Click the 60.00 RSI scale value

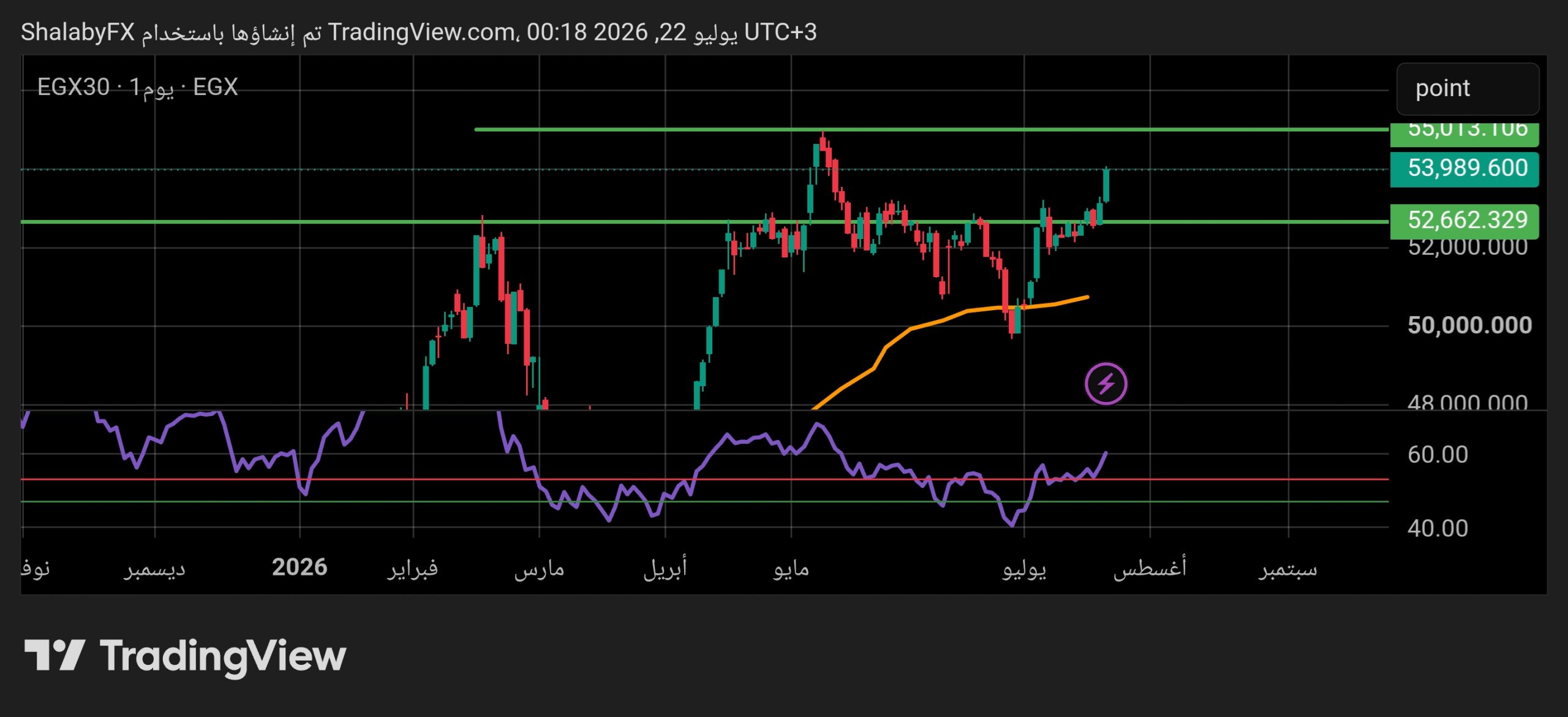1438,455
